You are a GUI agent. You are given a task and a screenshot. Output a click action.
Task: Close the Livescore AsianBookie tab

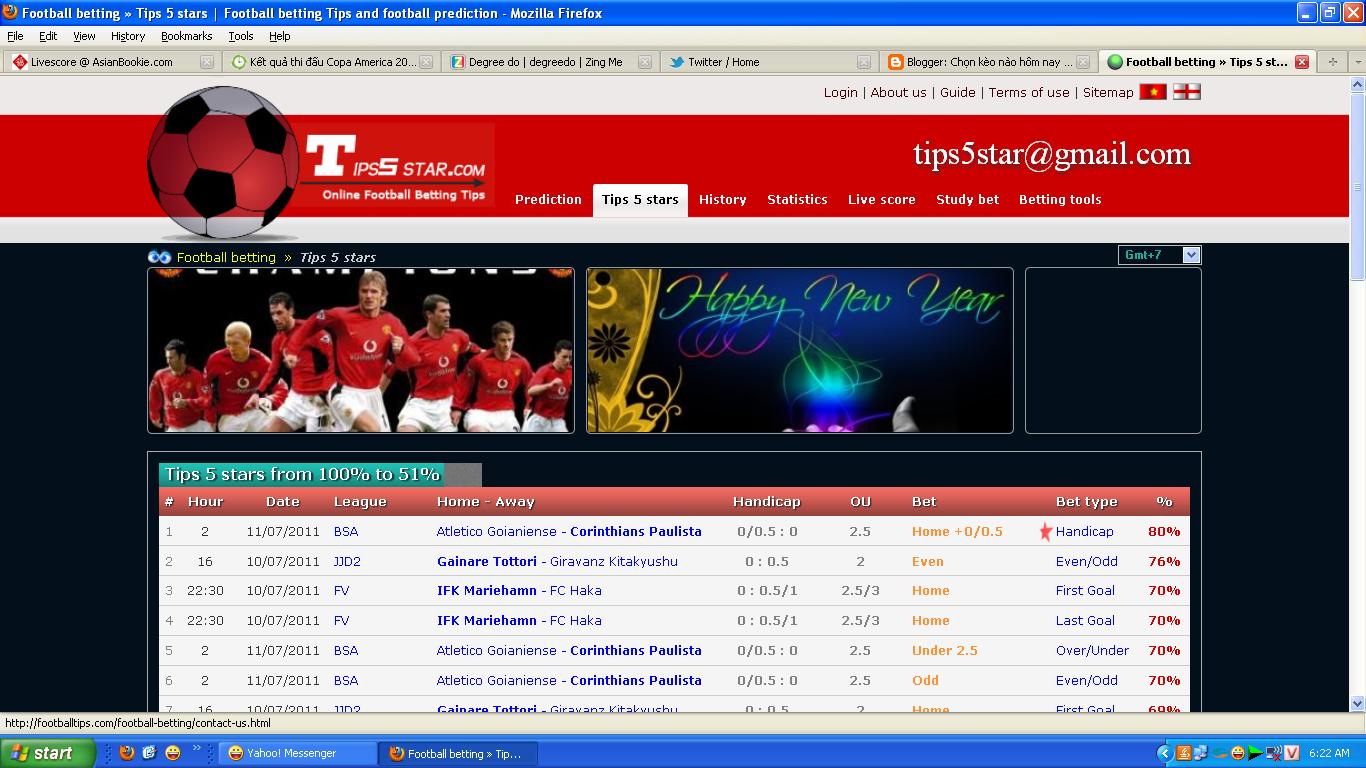point(207,62)
